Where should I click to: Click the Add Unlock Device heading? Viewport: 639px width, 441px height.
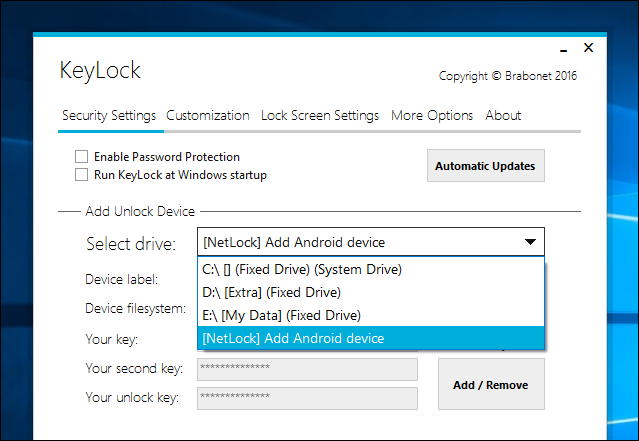140,211
